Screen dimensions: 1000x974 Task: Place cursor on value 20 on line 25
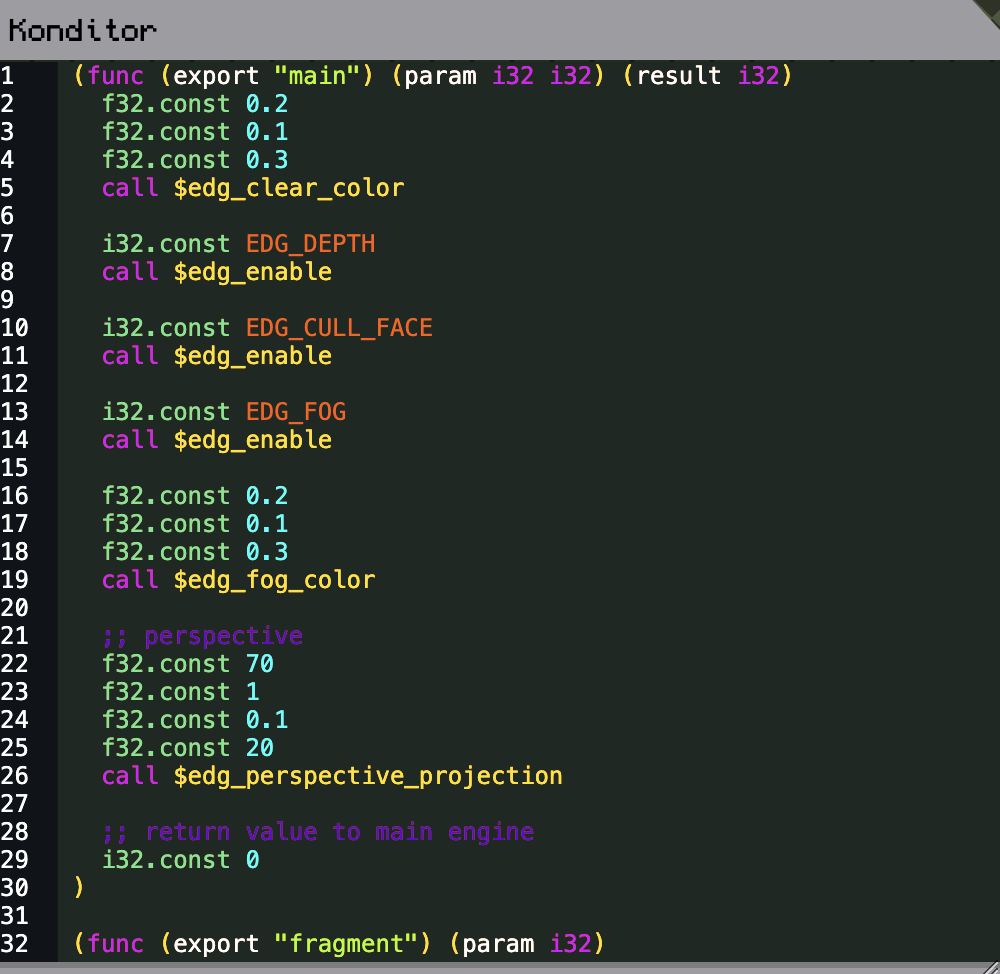coord(259,748)
